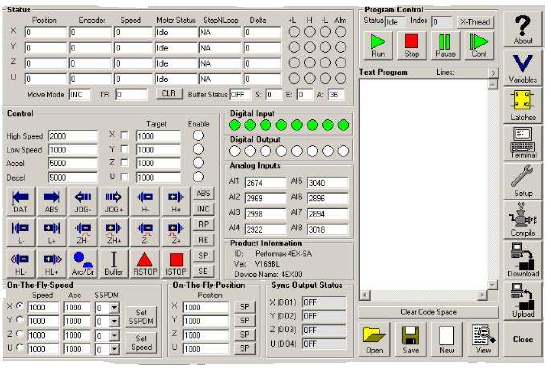Click the red ISTOP square
This screenshot has width=551, height=371.
176,263
